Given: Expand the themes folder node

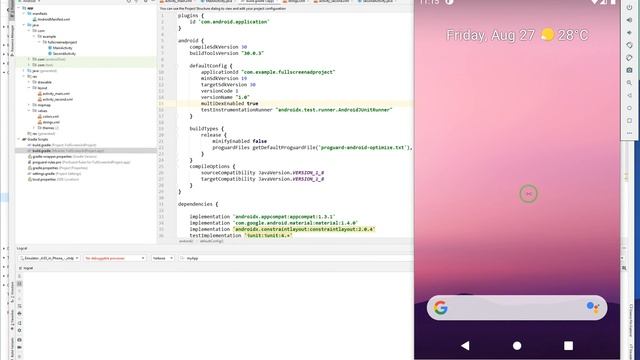Looking at the screenshot, I should click(x=34, y=128).
